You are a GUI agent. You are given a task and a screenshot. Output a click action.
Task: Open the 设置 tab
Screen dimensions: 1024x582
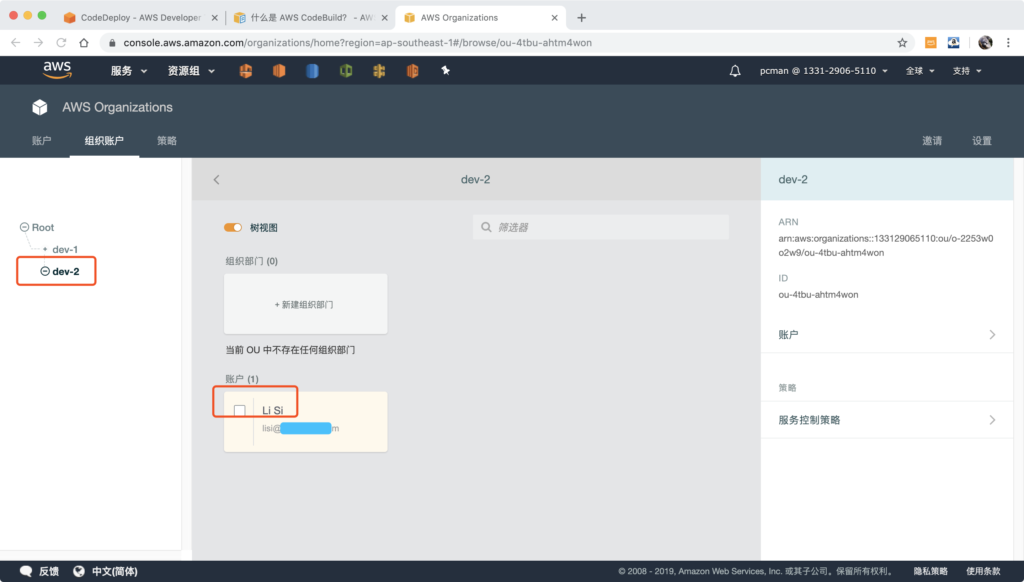[982, 140]
